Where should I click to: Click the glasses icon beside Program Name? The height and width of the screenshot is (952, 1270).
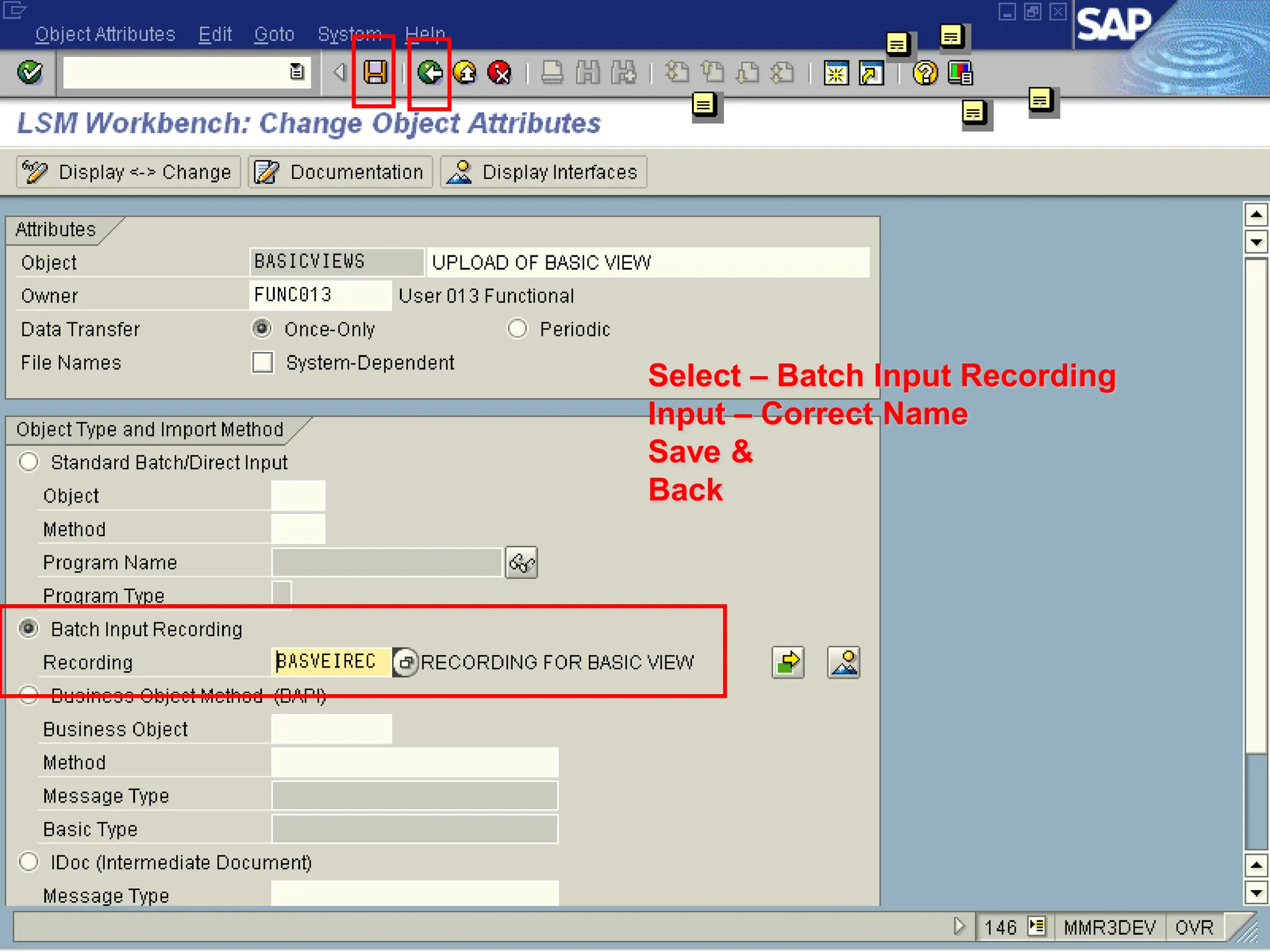pos(522,562)
